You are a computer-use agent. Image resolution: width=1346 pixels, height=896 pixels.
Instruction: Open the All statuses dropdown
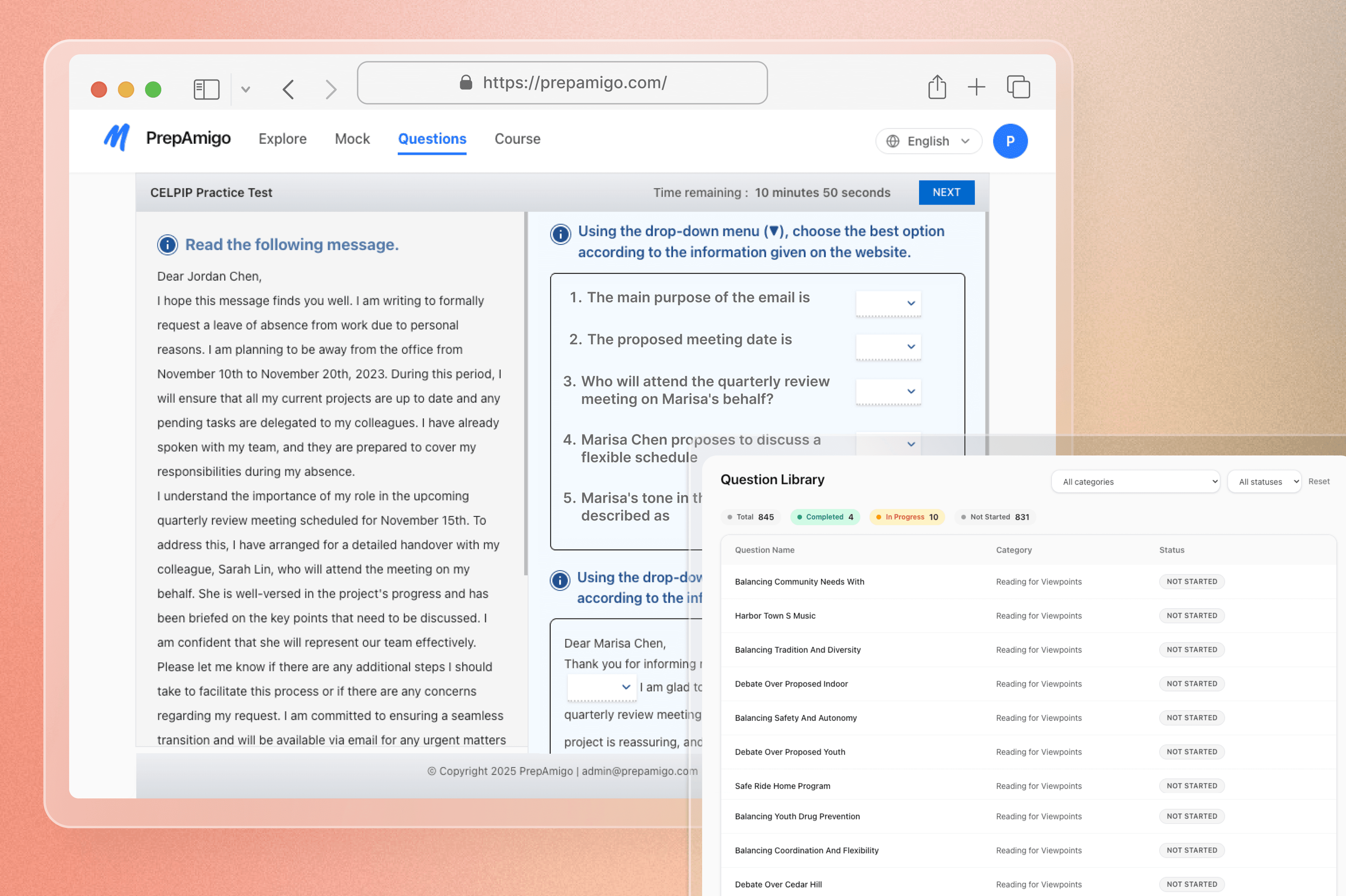[x=1264, y=482]
